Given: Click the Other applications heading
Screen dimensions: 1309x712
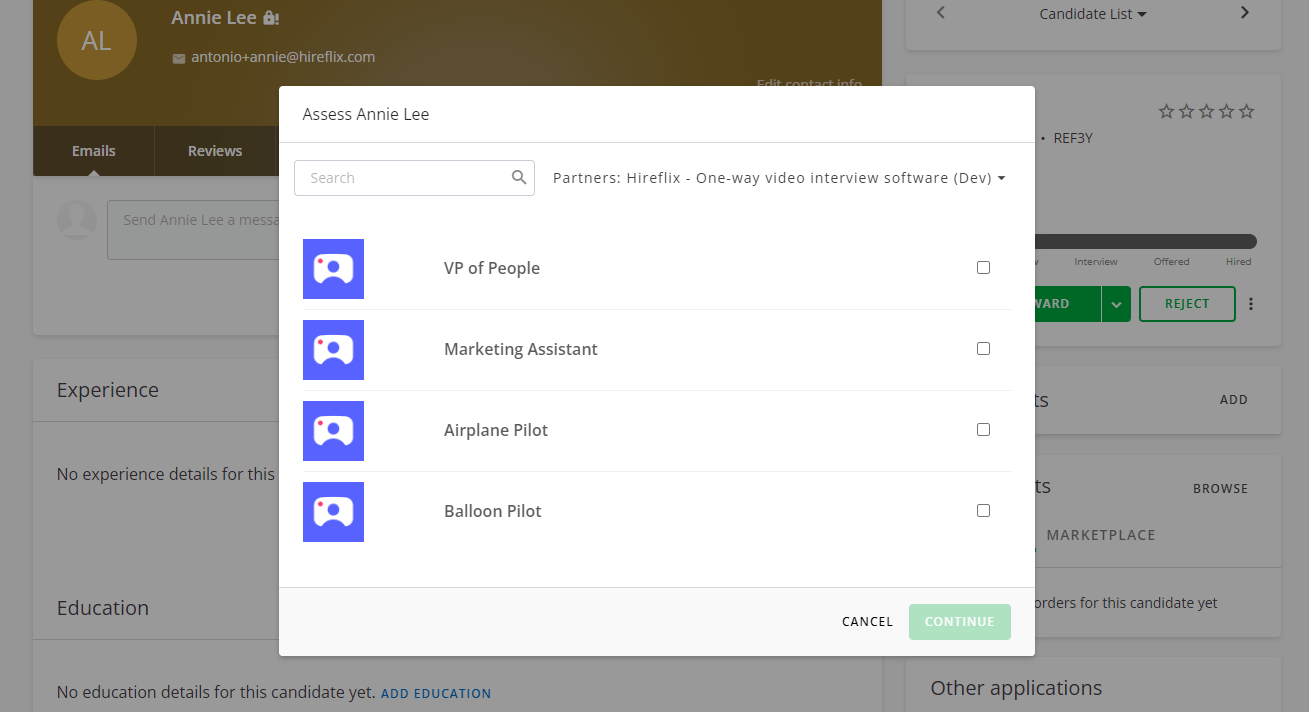Looking at the screenshot, I should click(1016, 688).
